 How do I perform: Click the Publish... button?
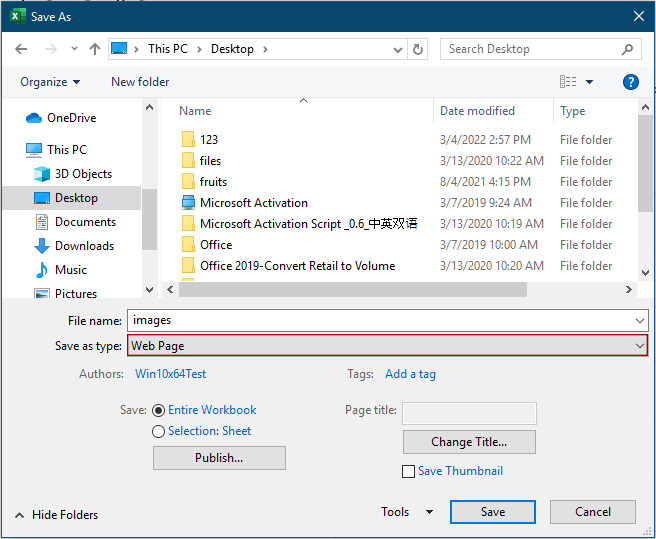[x=219, y=458]
